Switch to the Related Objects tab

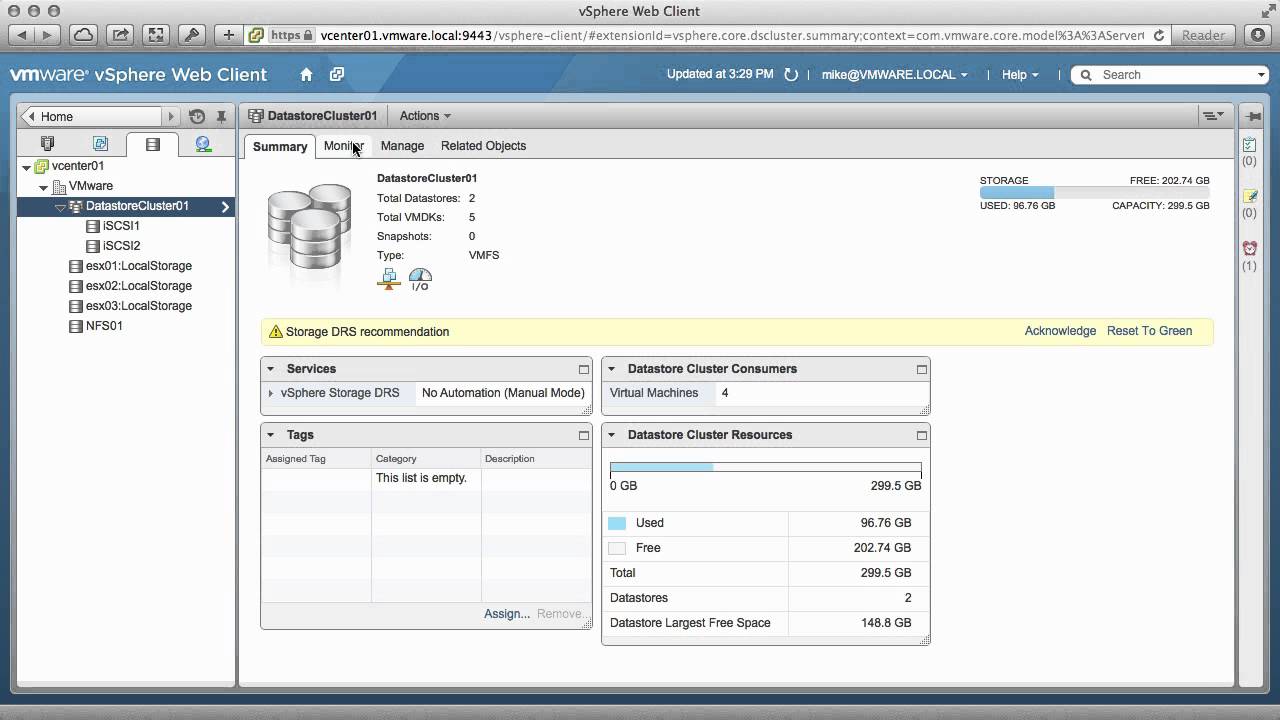(x=483, y=146)
